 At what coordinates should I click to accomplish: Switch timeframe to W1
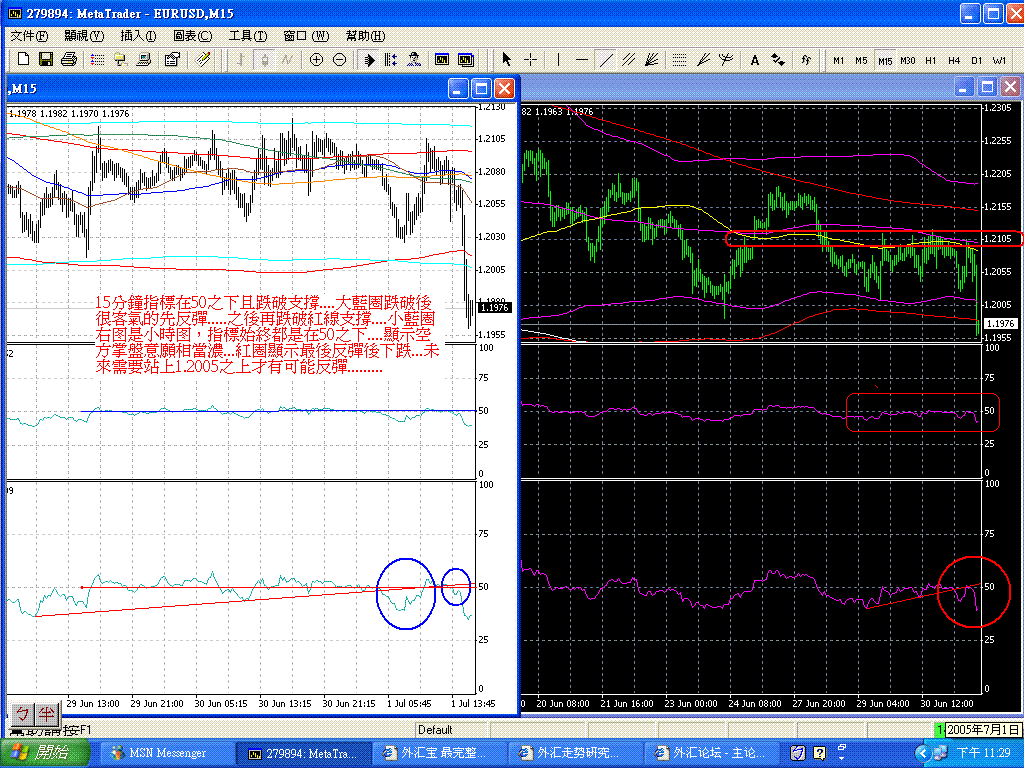1000,61
